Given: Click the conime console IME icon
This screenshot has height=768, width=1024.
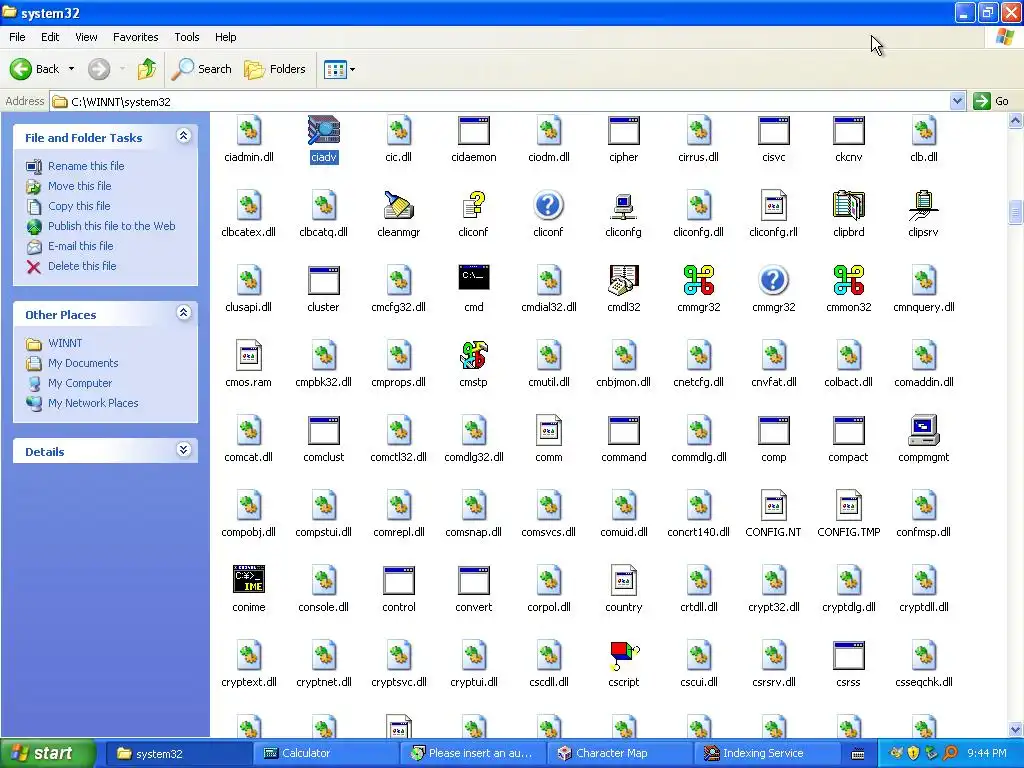Looking at the screenshot, I should point(249,581).
